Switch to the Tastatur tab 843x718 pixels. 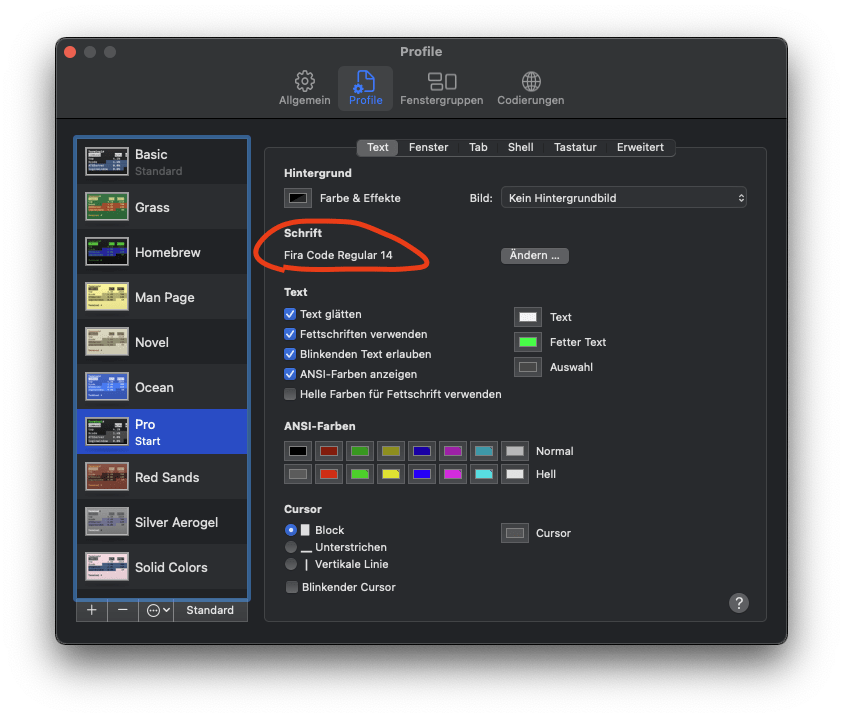(575, 147)
